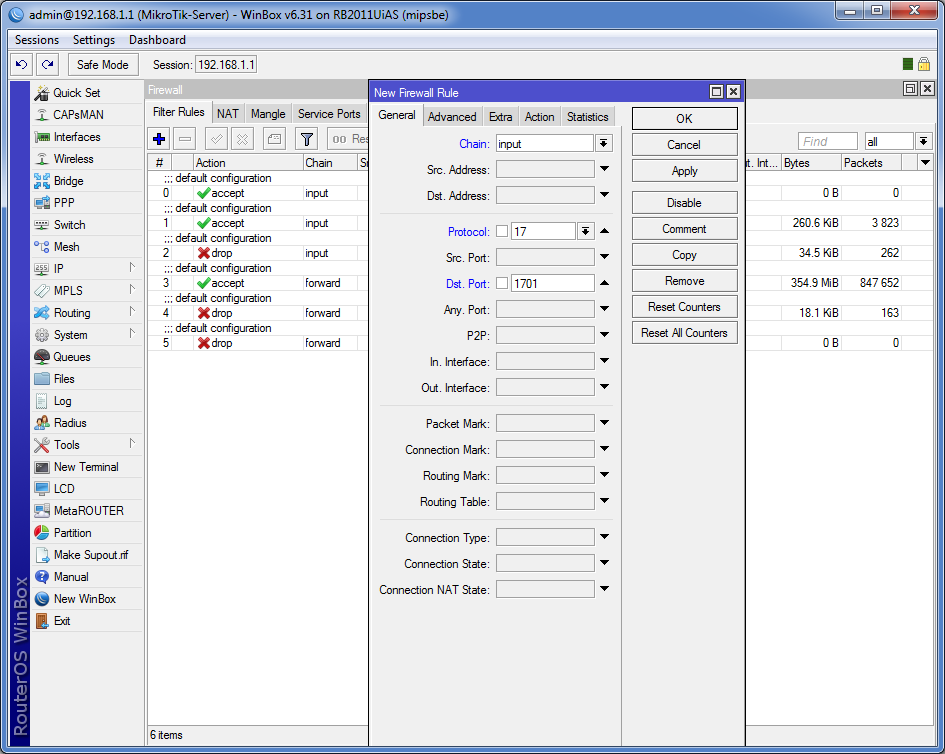Open Quick Set from the sidebar
Viewport: 945px width, 754px height.
click(x=76, y=93)
